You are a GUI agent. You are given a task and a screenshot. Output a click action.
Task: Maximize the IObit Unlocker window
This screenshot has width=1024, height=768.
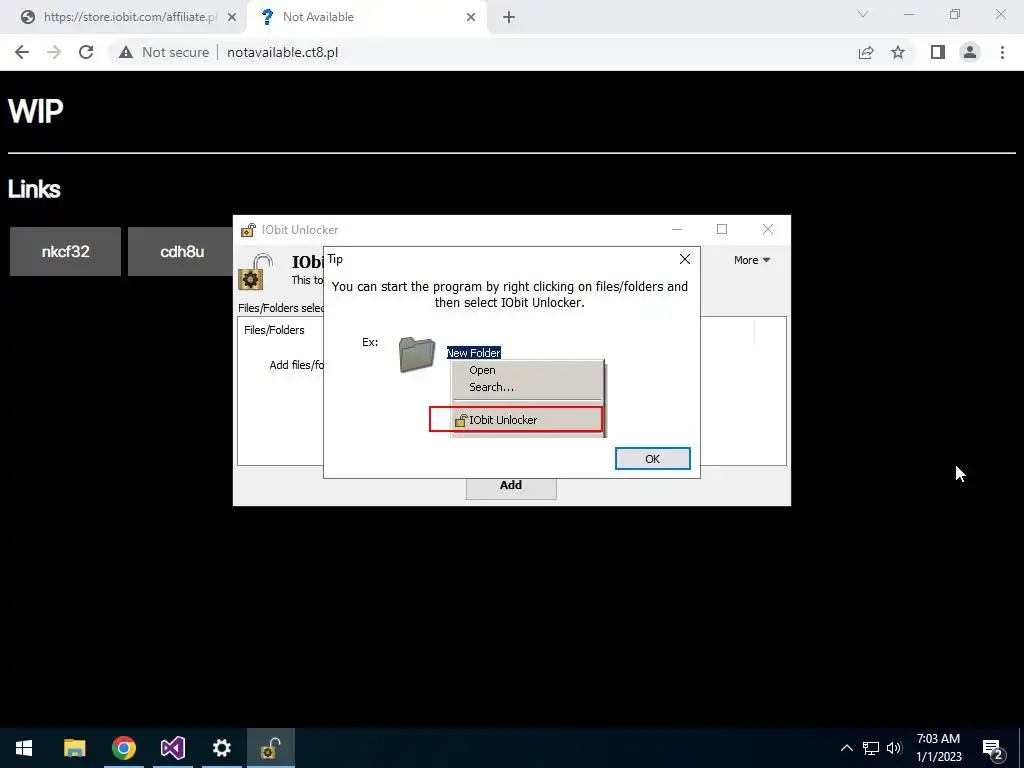click(x=722, y=229)
